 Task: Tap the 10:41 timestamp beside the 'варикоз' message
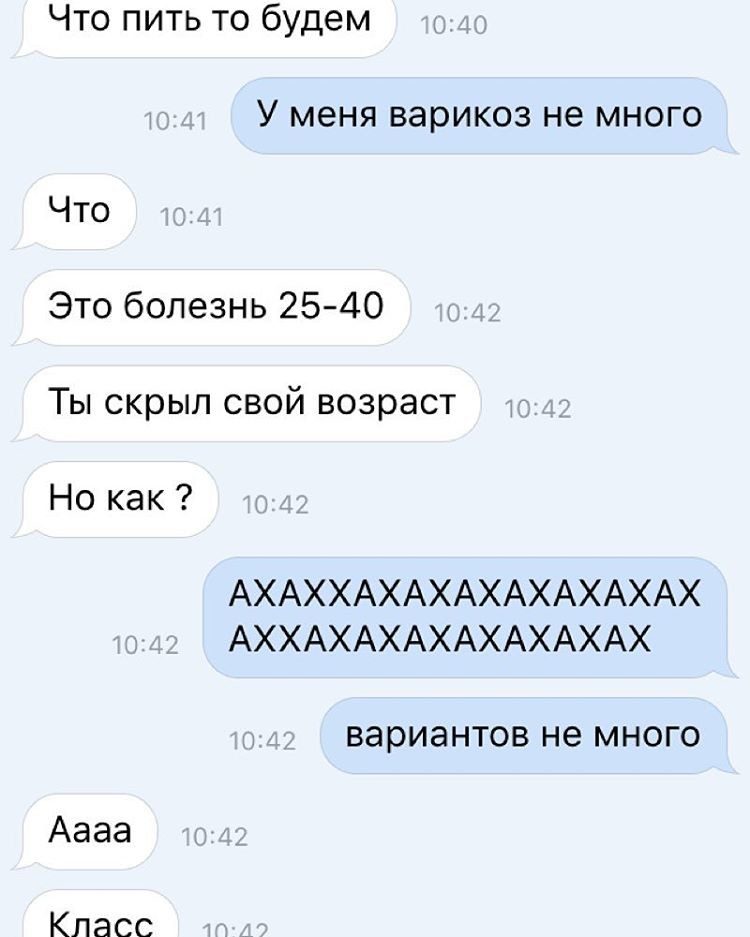coord(175,121)
